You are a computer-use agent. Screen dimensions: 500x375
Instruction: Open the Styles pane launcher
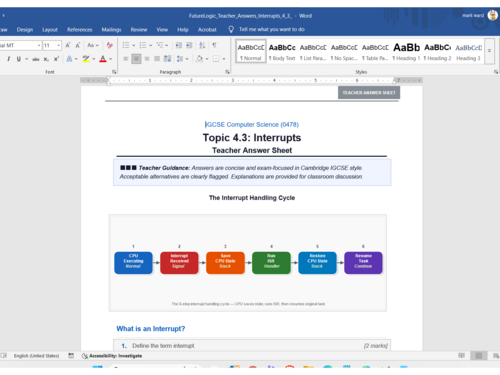496,72
